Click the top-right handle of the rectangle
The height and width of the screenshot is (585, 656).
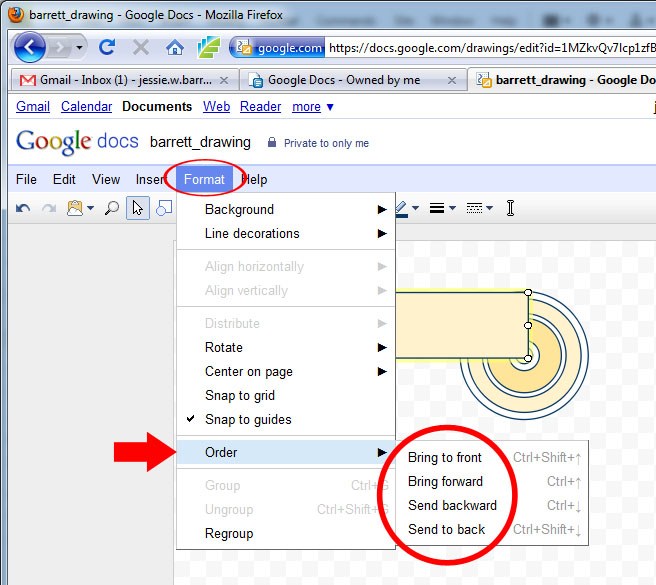point(528,292)
